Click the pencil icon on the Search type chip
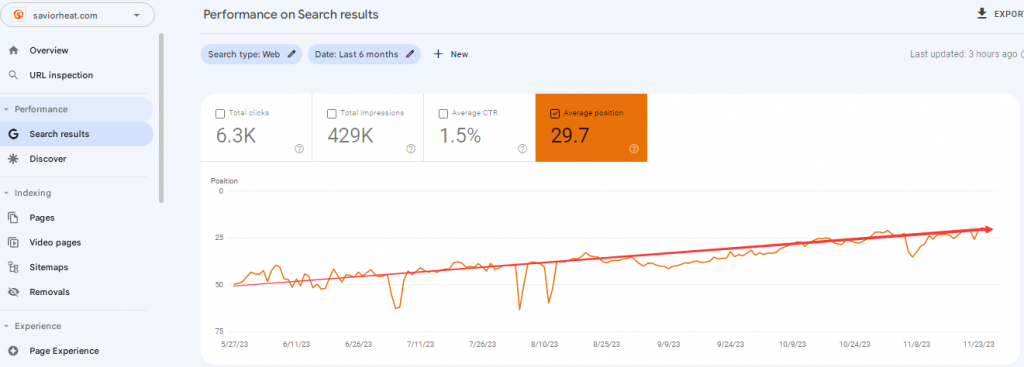The height and width of the screenshot is (367, 1024). 291,54
